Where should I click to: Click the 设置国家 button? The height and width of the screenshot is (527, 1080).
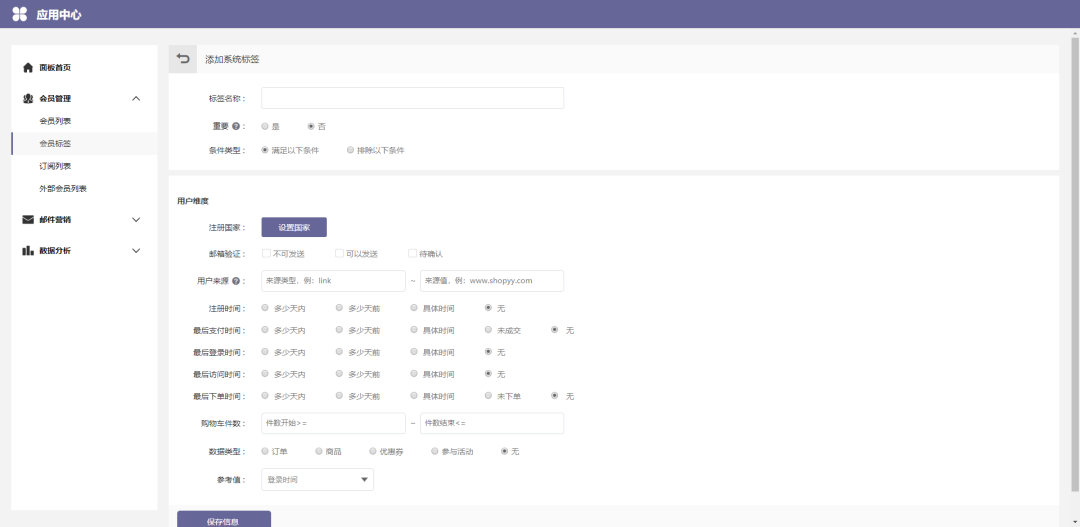click(294, 227)
